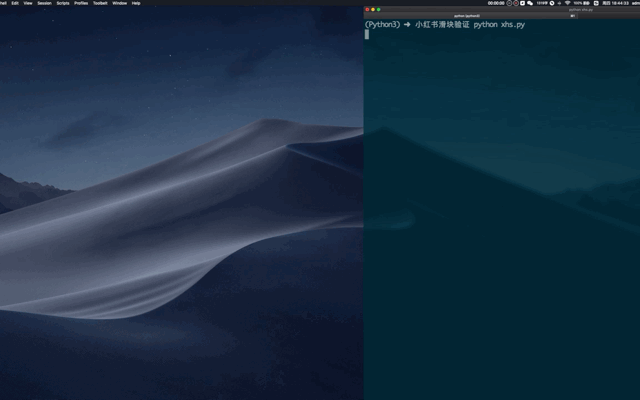Viewport: 640px width, 400px height.
Task: Click the white square menu bar icon
Action: point(522,3)
